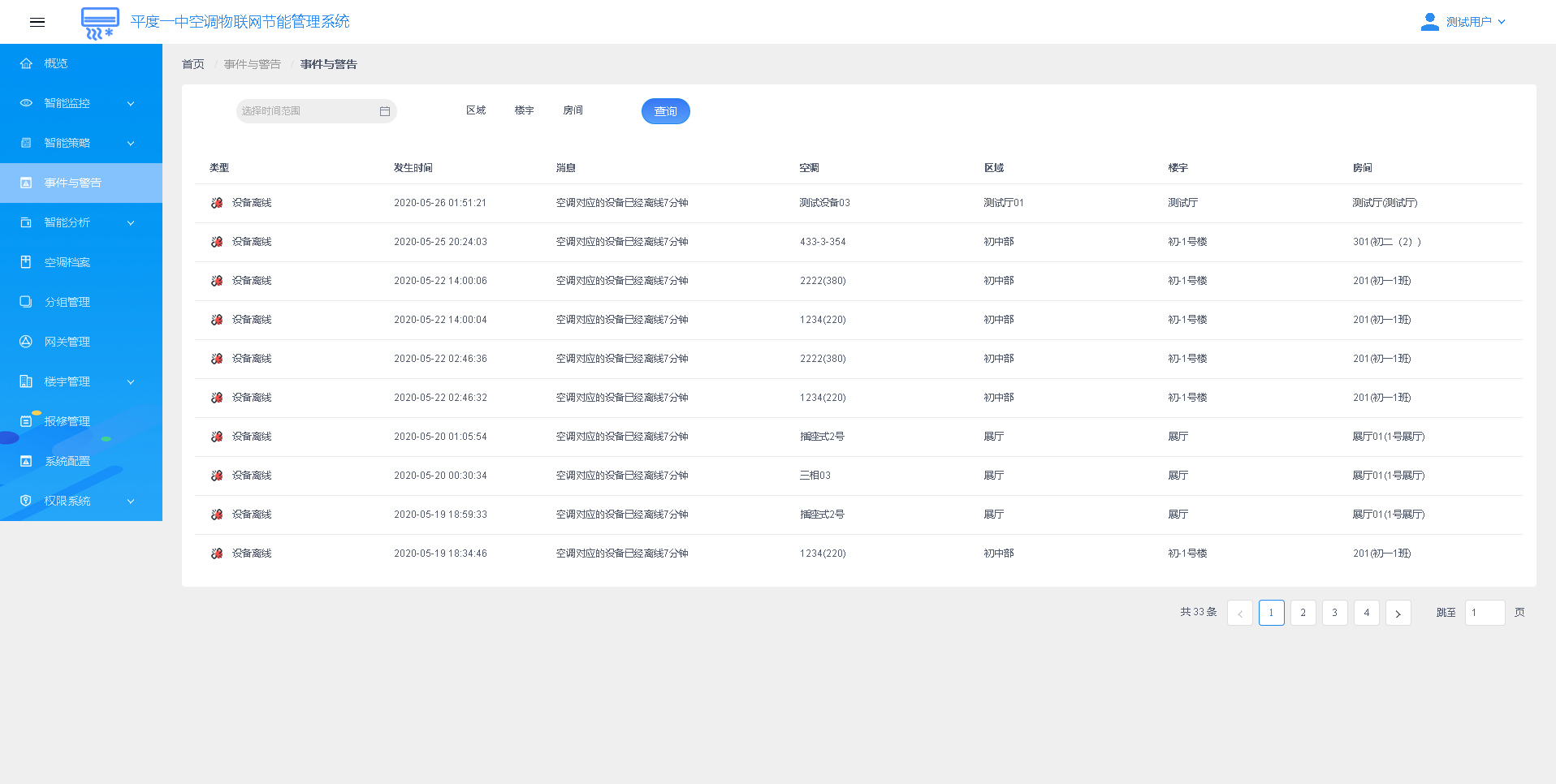Open the 系统配置 menu item
The height and width of the screenshot is (784, 1556).
67,461
